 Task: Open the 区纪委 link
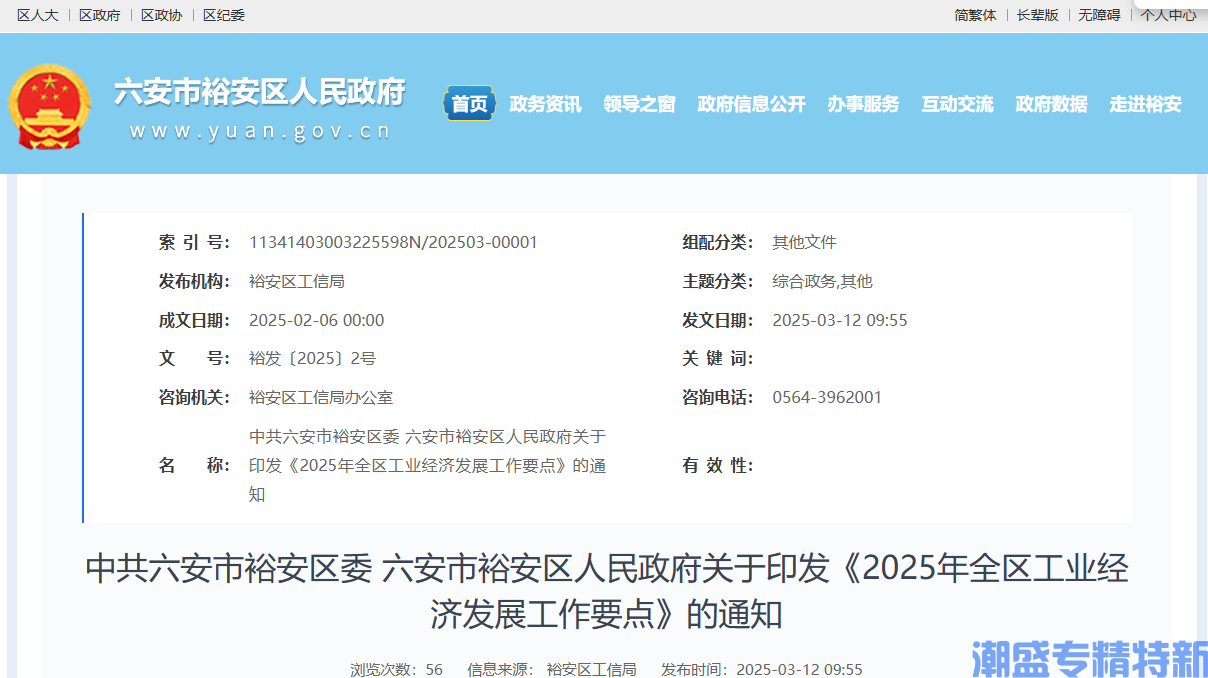pyautogui.click(x=224, y=15)
